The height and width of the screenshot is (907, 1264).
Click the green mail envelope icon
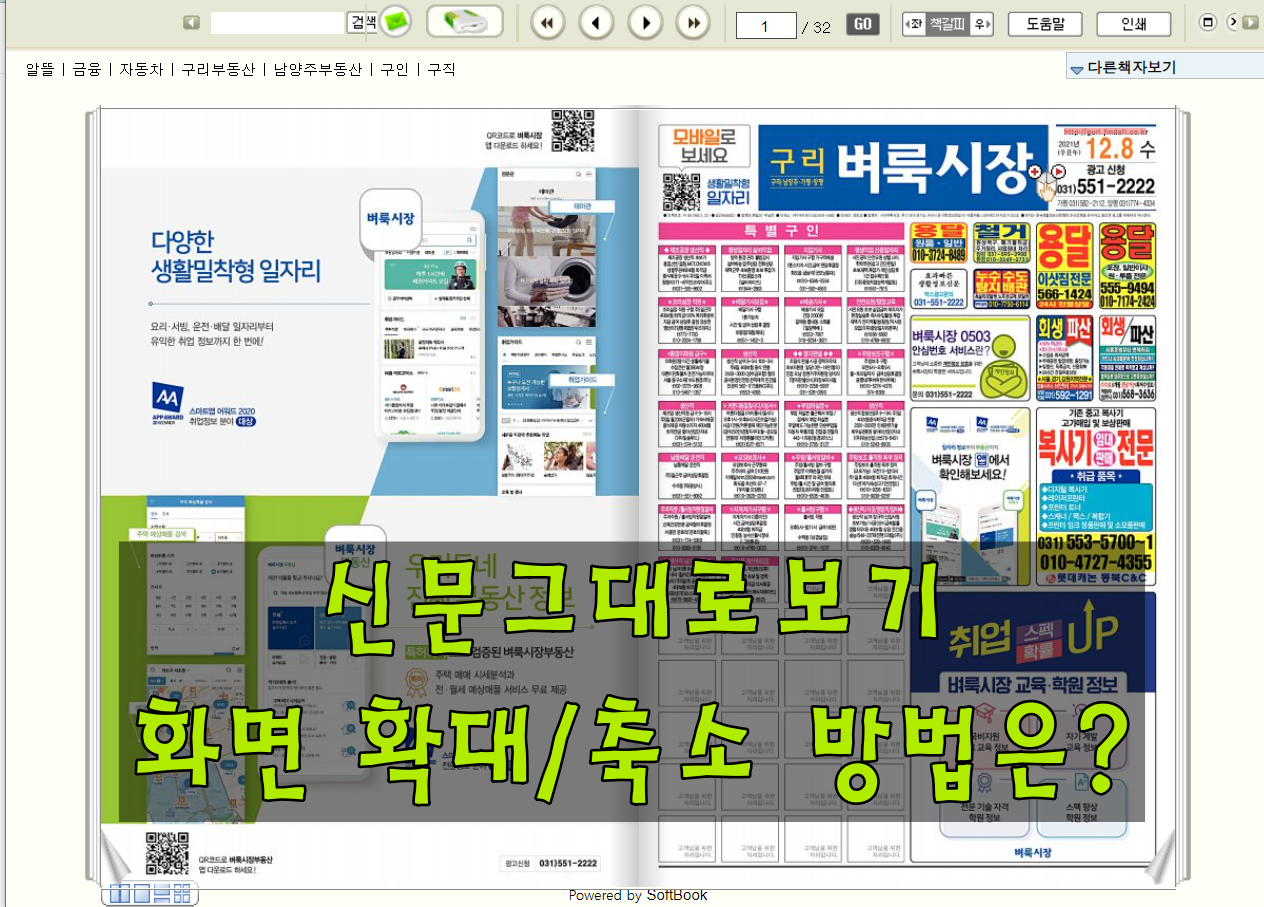click(x=396, y=21)
